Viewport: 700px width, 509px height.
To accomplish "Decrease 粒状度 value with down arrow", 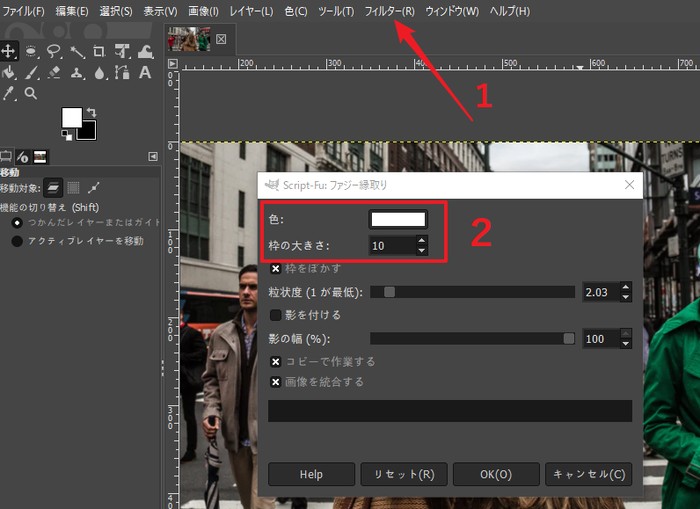I will pos(626,297).
